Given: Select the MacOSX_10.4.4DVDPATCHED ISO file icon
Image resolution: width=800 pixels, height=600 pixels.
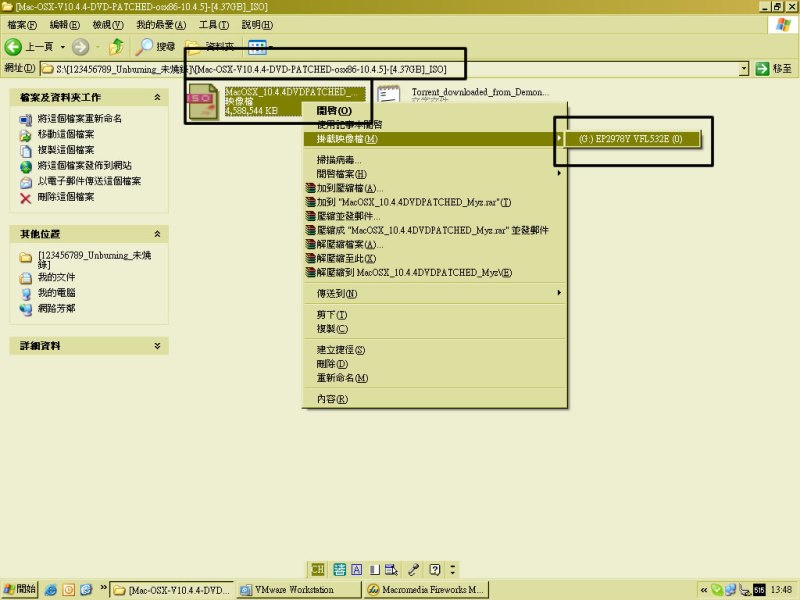Looking at the screenshot, I should (203, 102).
